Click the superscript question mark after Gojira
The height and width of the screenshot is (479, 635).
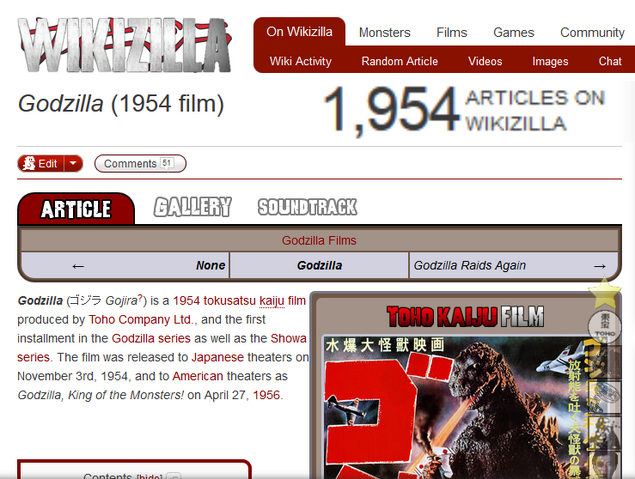pos(140,298)
